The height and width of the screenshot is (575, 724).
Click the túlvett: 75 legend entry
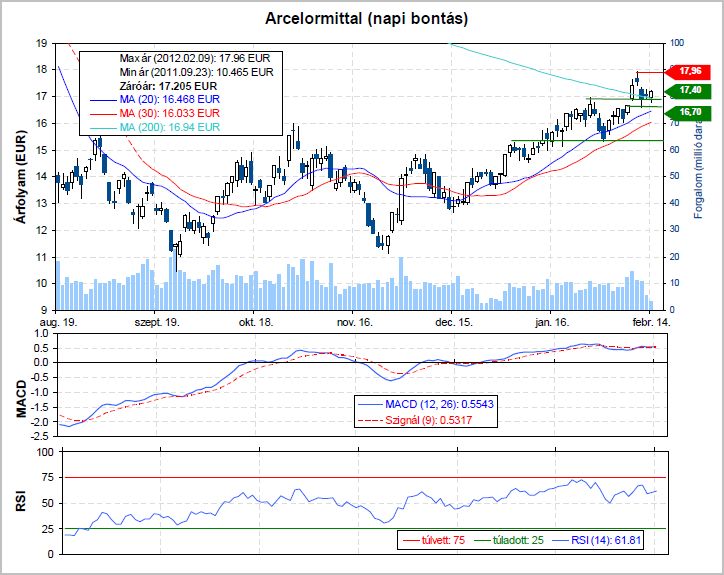(x=434, y=540)
